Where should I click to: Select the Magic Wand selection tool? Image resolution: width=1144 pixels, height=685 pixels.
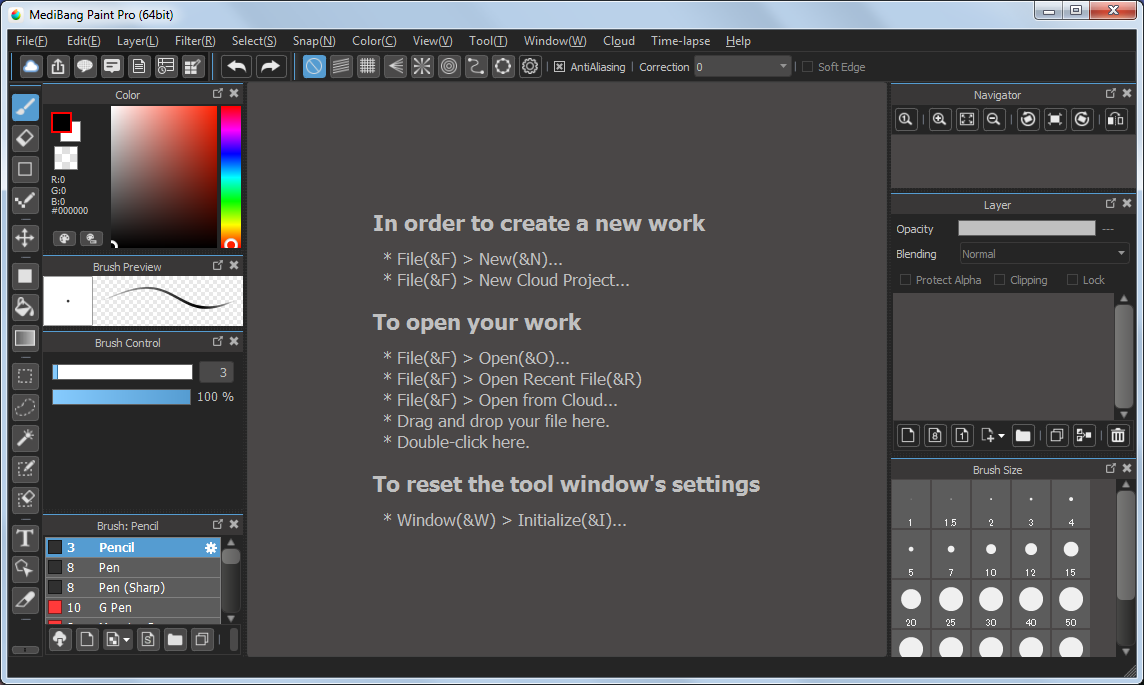pos(24,437)
